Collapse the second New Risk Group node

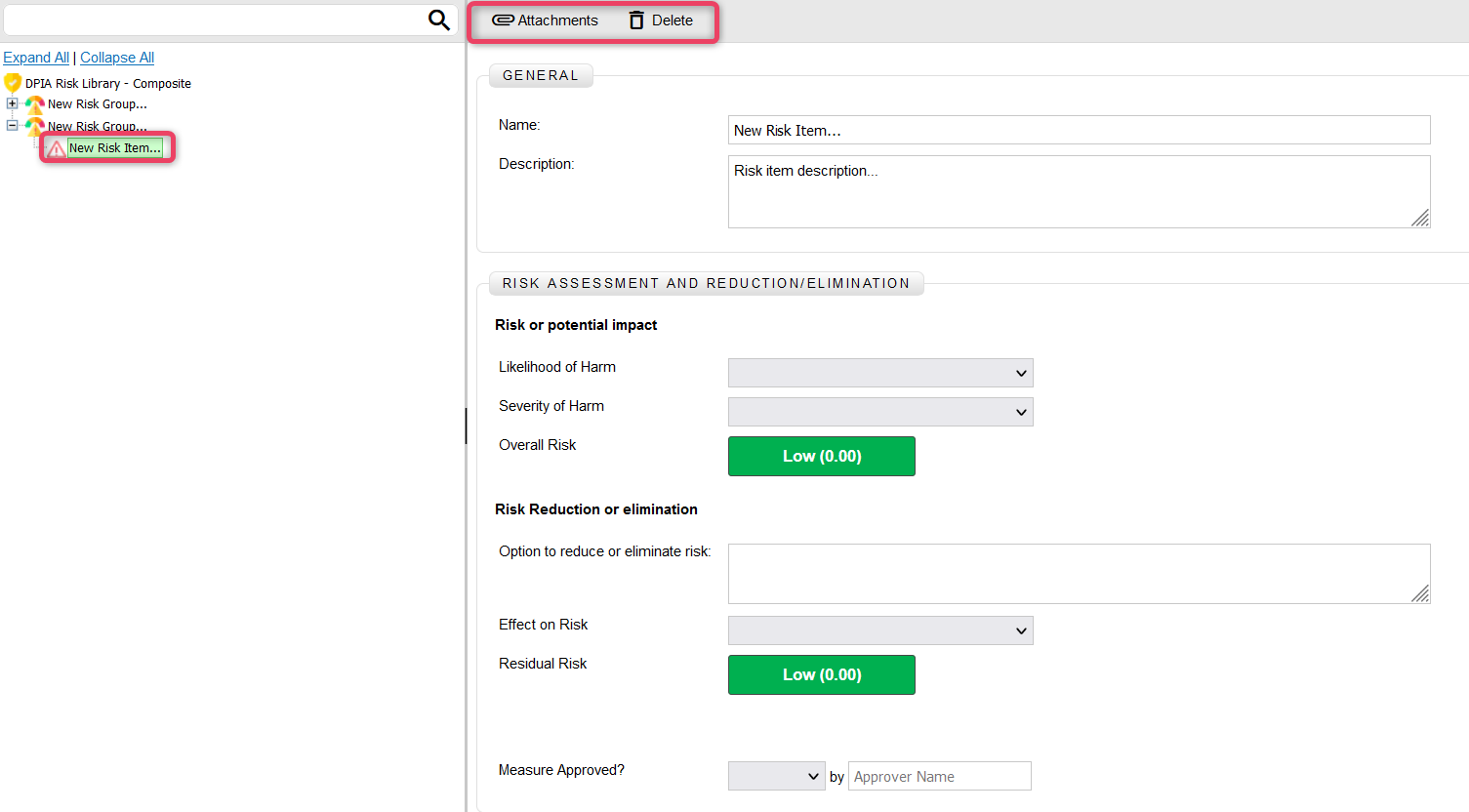click(12, 125)
